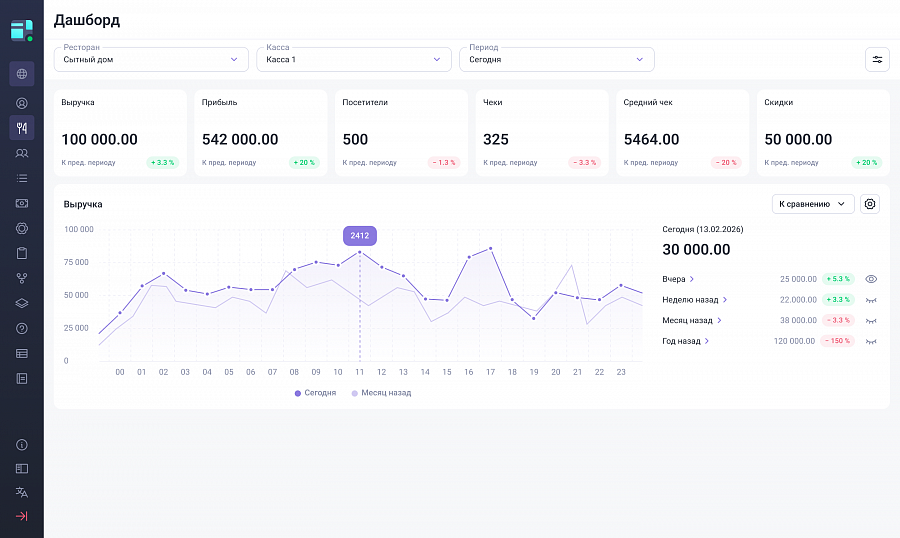Click the 120 000.00 year-ago value

point(794,341)
